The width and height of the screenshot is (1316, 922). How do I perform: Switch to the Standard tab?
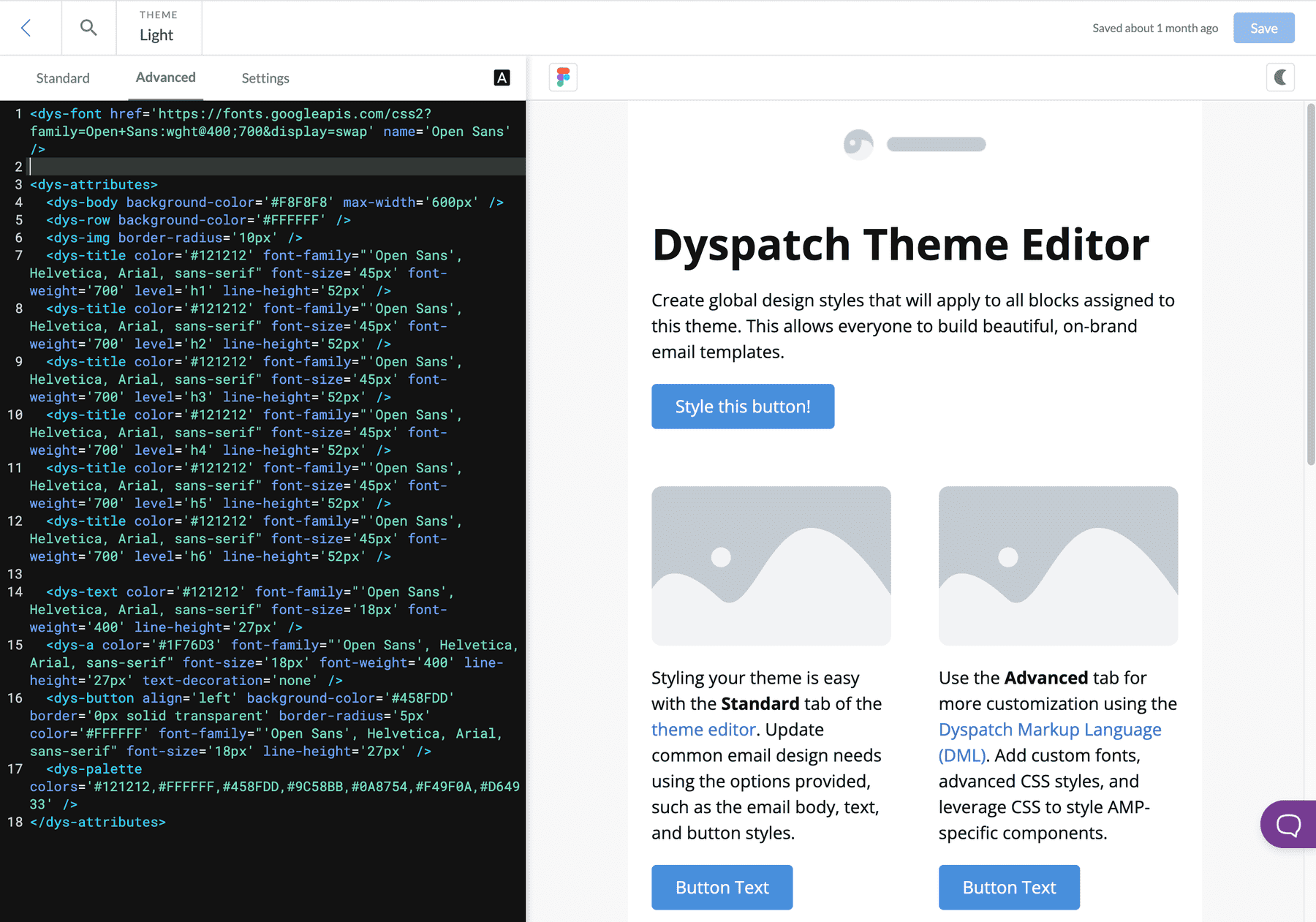(x=63, y=78)
